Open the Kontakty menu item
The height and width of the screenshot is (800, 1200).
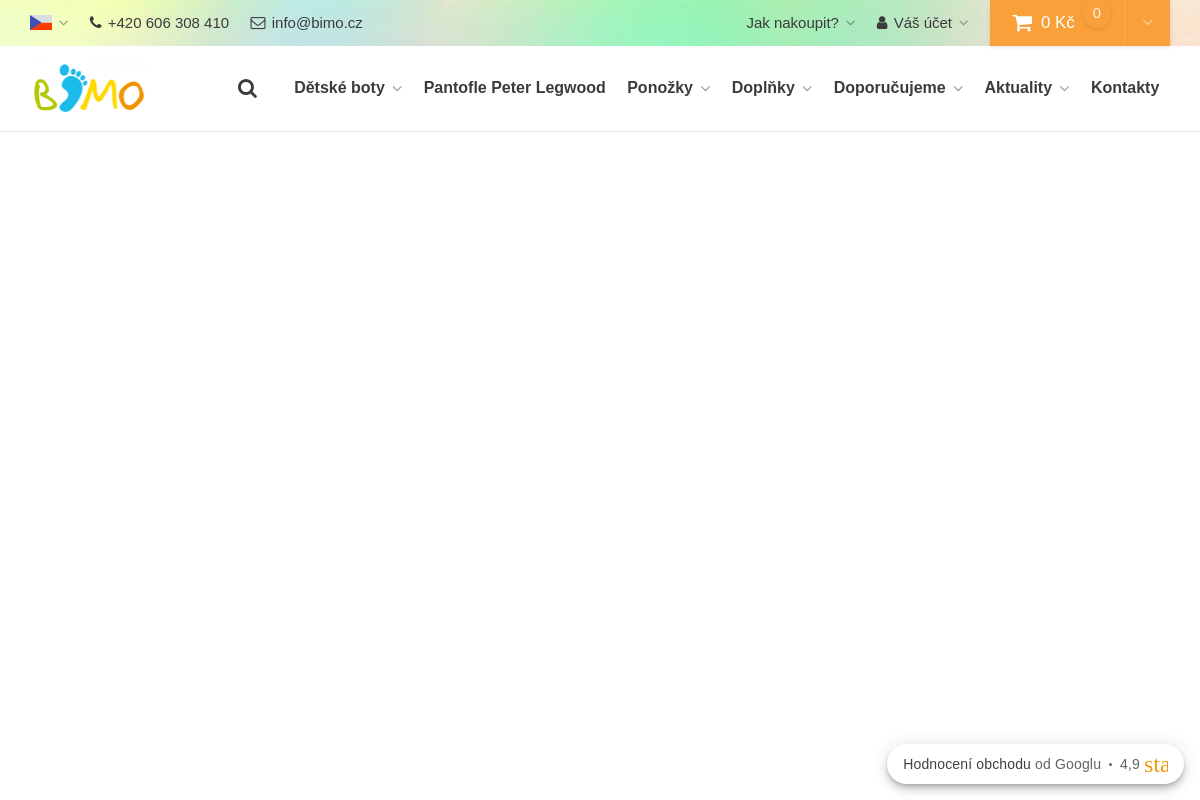[1124, 88]
